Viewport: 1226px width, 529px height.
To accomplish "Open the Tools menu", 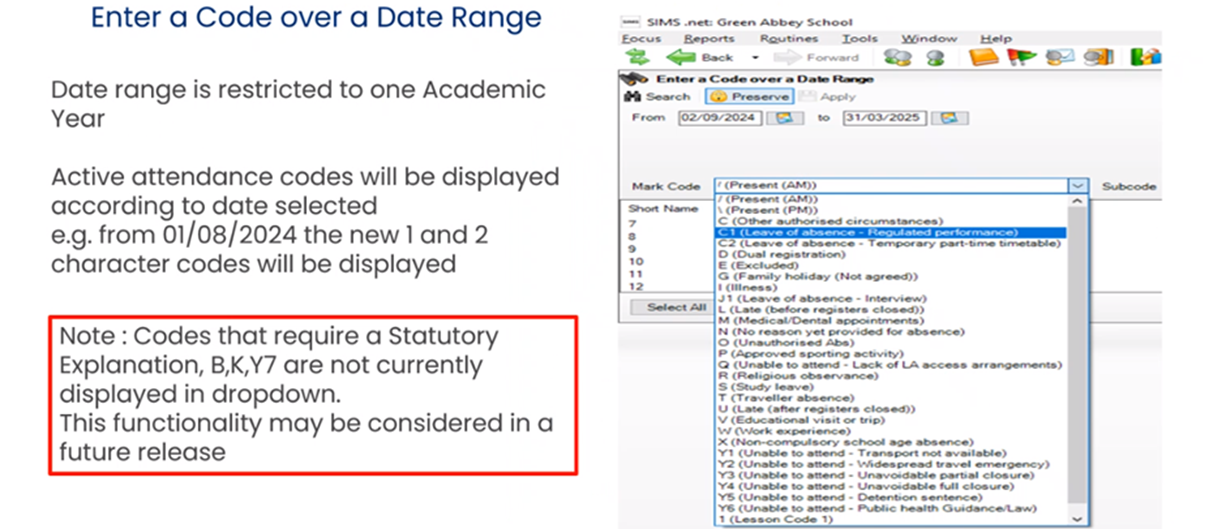I will click(859, 38).
